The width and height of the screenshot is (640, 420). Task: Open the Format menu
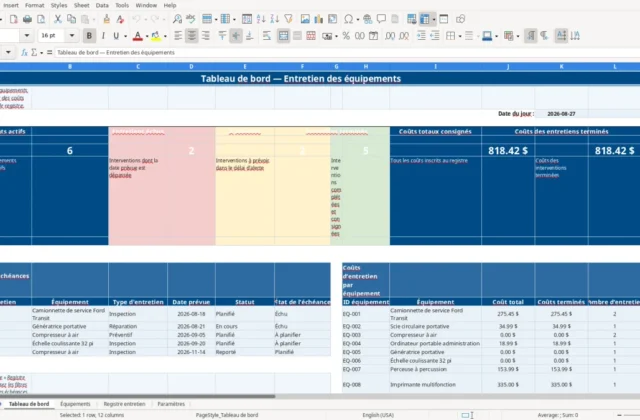[x=35, y=5]
